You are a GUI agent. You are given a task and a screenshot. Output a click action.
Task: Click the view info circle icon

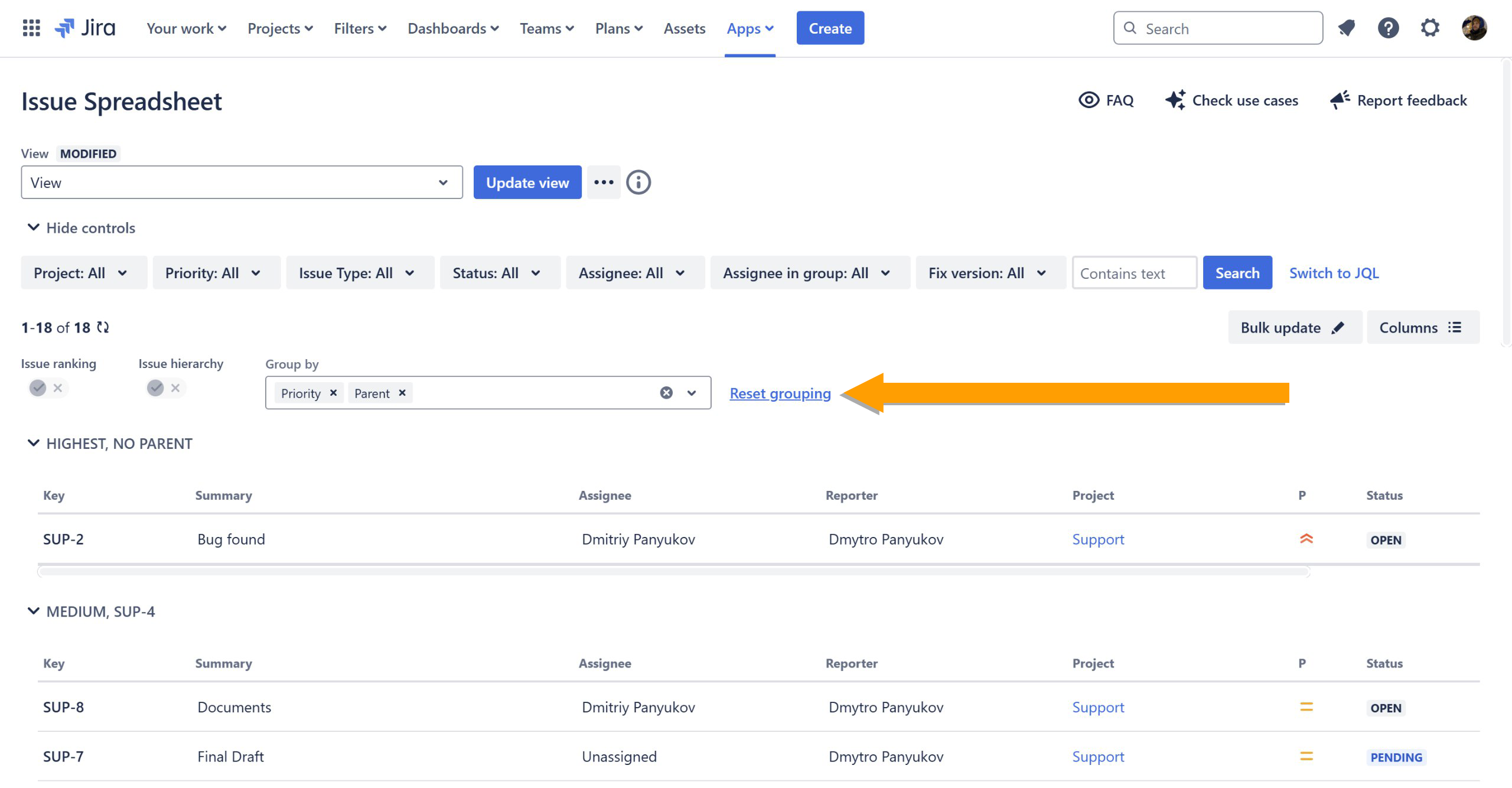[638, 183]
